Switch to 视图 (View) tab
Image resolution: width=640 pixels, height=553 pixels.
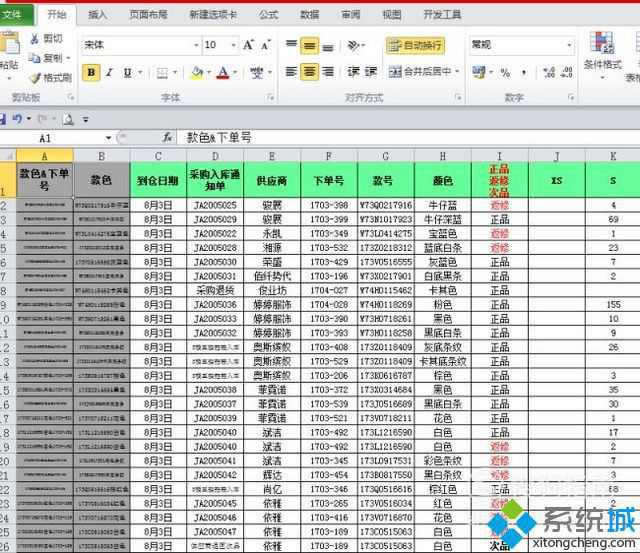(391, 15)
